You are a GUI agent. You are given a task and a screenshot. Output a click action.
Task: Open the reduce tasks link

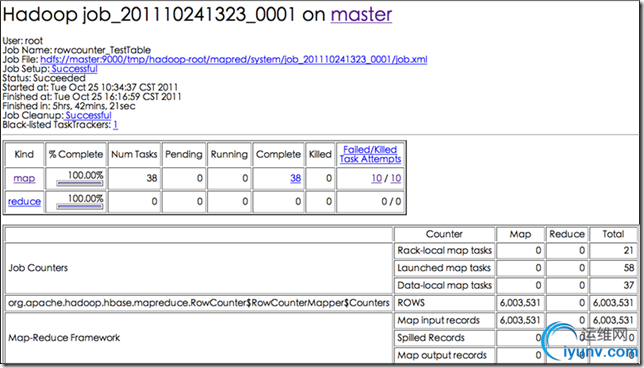coord(24,201)
